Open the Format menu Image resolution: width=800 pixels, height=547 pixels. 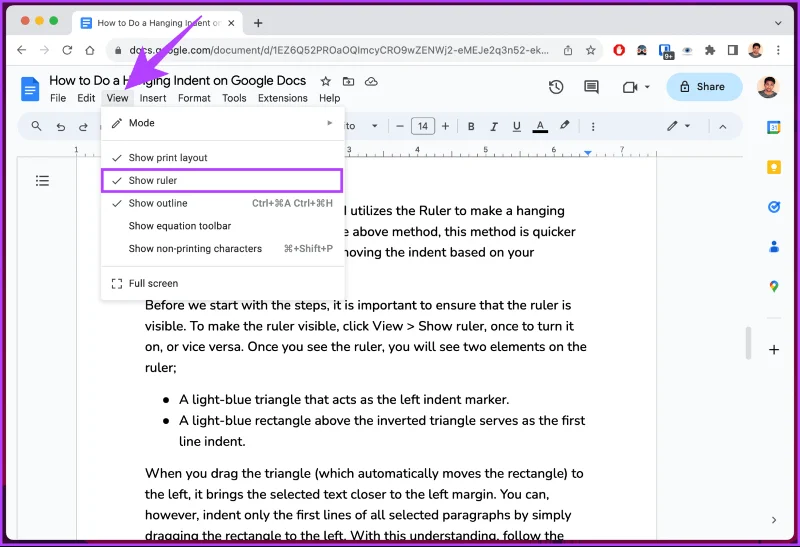194,98
